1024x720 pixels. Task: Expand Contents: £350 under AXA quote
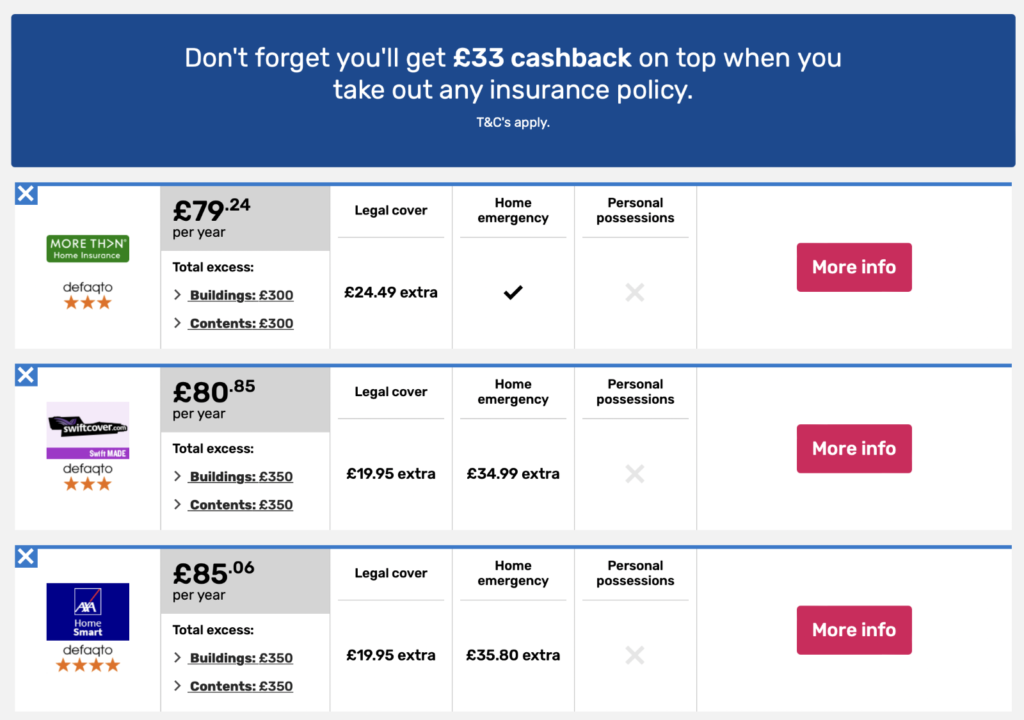(234, 686)
